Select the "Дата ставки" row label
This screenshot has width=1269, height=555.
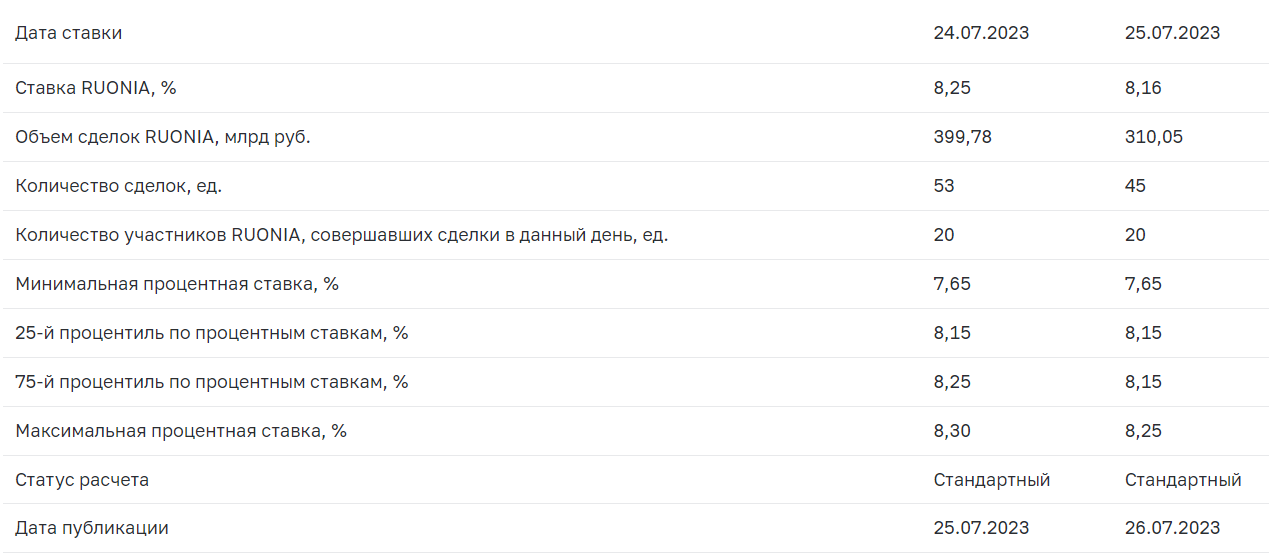[69, 33]
